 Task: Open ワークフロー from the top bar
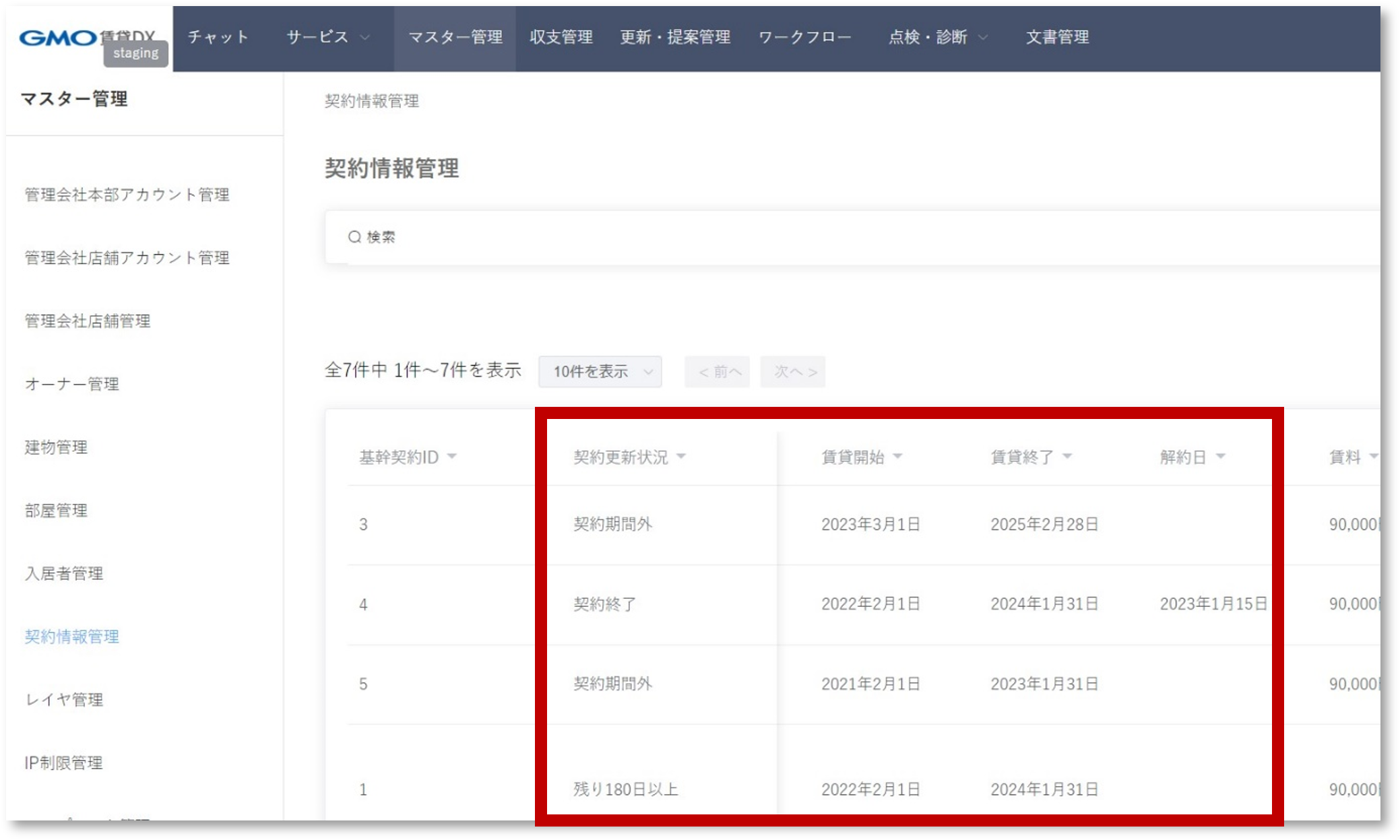(805, 38)
